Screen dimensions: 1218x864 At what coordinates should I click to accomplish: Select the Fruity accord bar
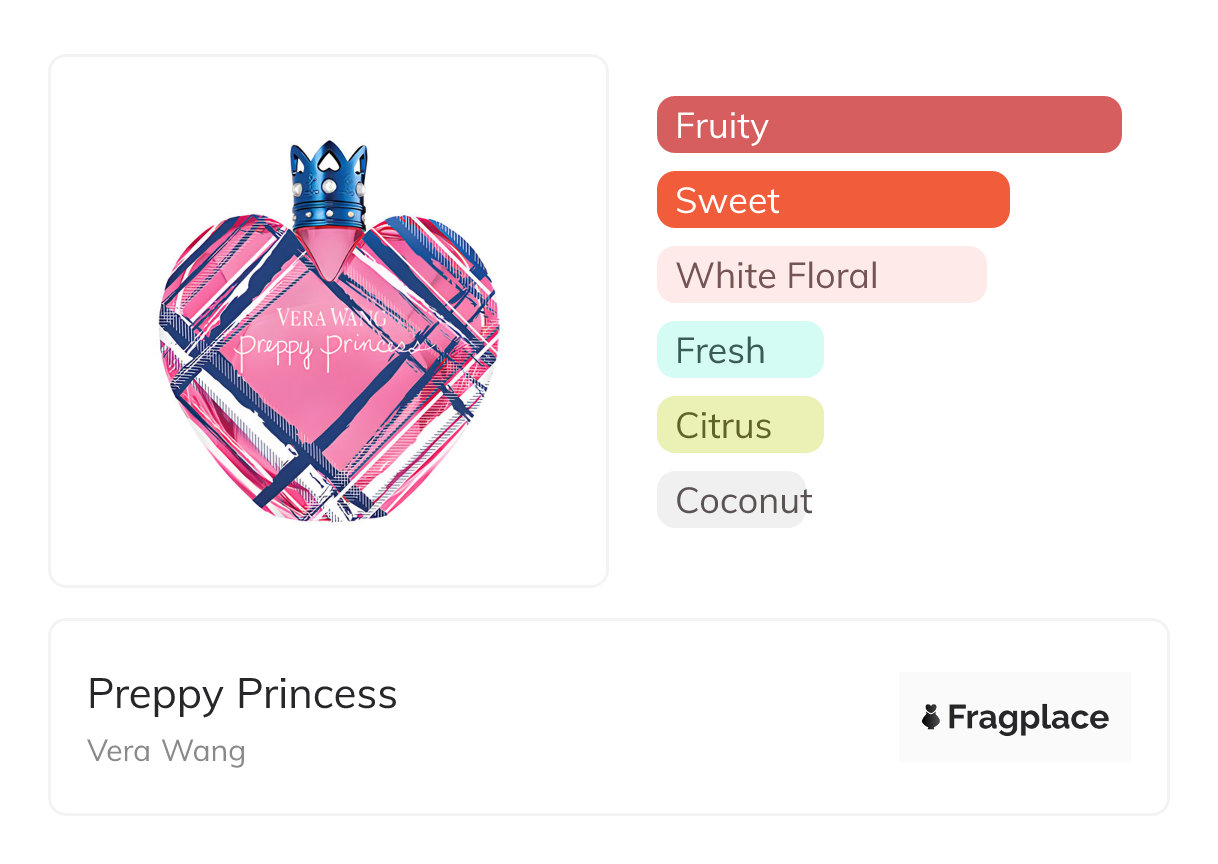(888, 125)
